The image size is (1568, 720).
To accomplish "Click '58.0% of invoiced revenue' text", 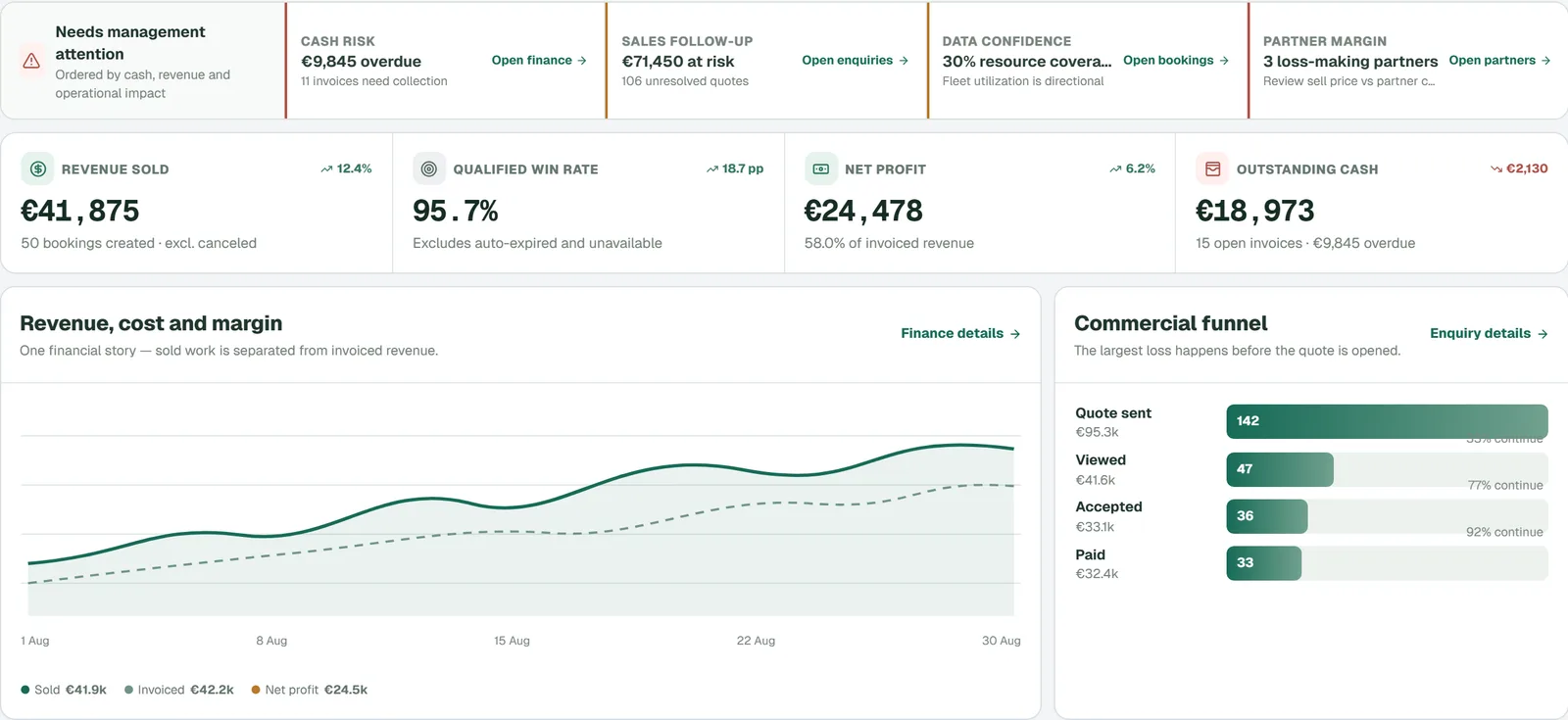I will (889, 243).
